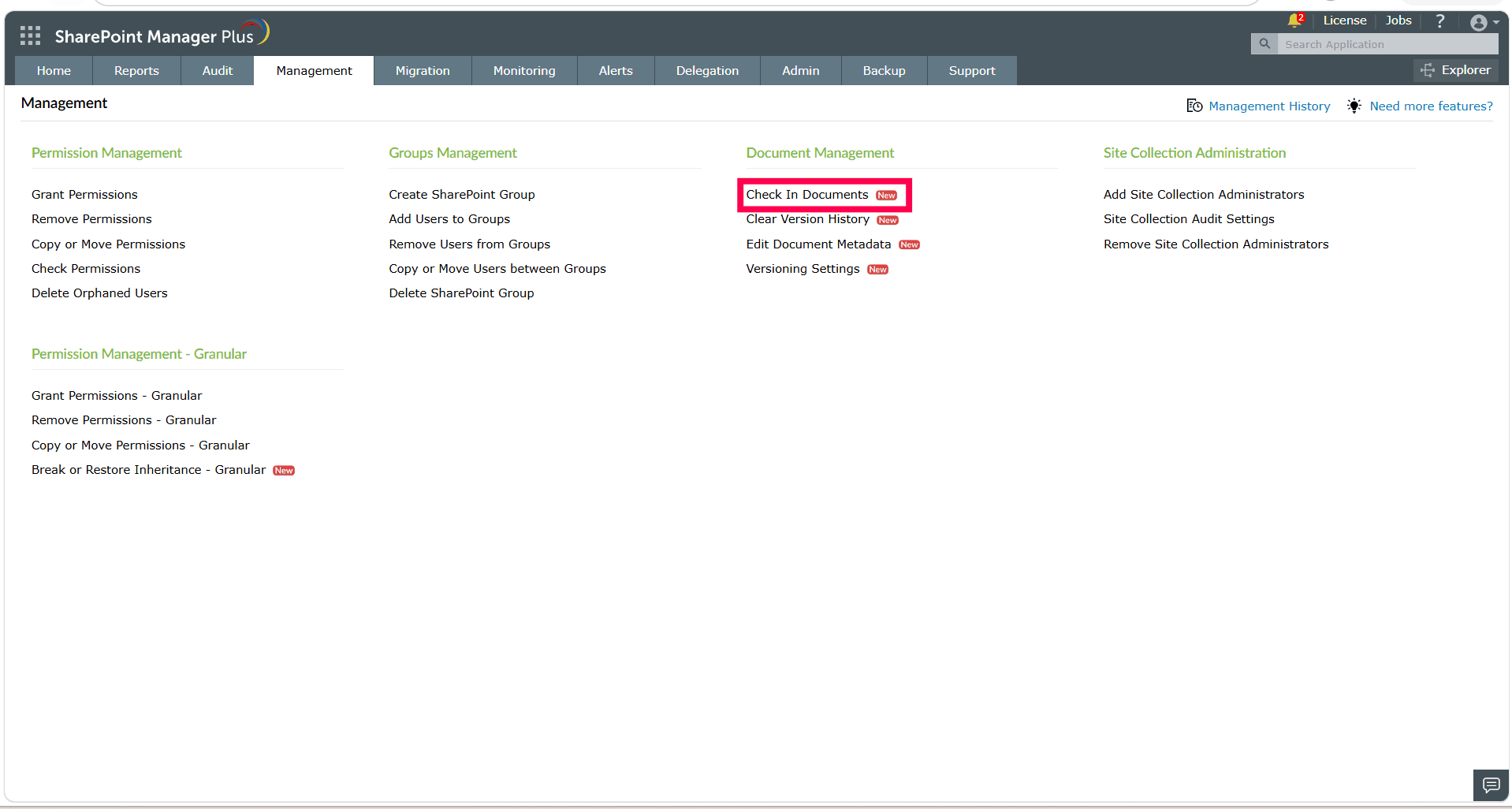Open the Audit tab
Screen dimensions: 1512x809
pyautogui.click(x=218, y=71)
